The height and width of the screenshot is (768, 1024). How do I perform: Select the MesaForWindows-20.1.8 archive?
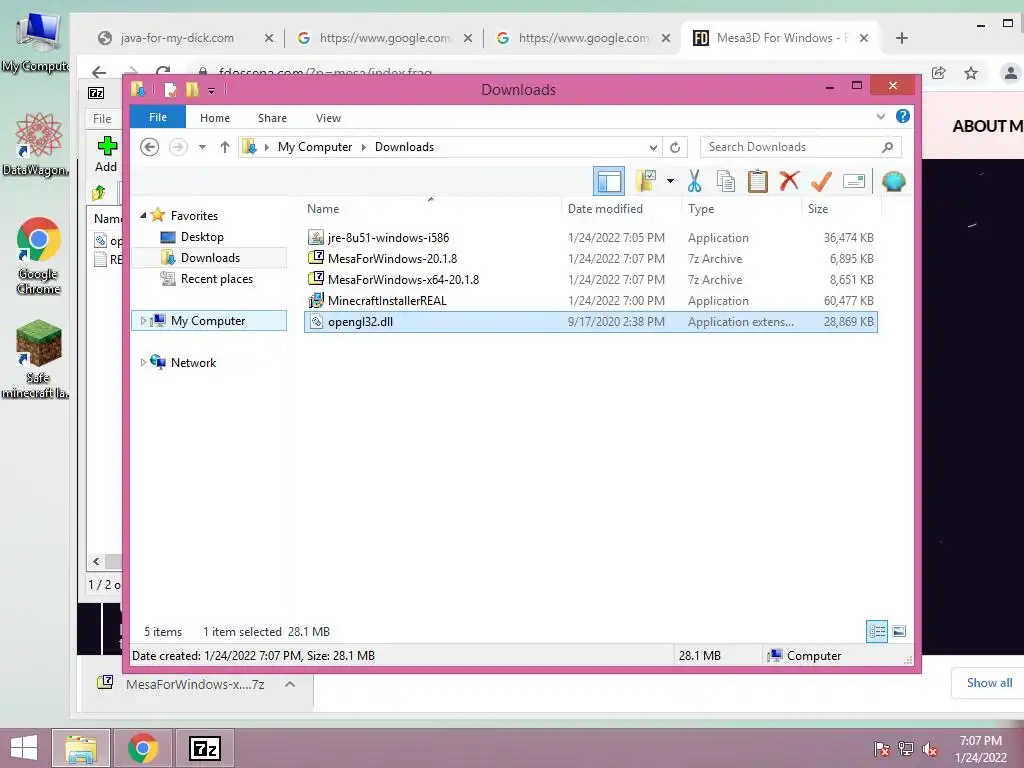pyautogui.click(x=590, y=259)
